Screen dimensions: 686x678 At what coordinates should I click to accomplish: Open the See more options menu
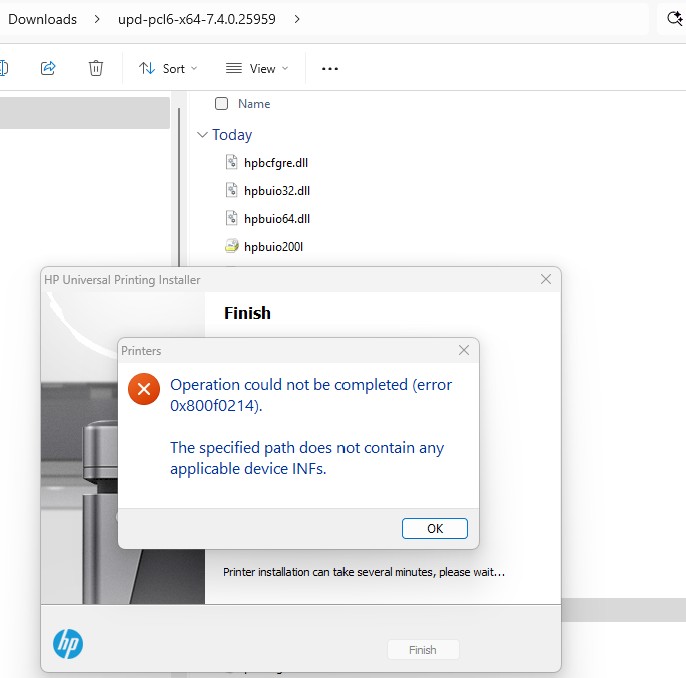click(x=330, y=69)
